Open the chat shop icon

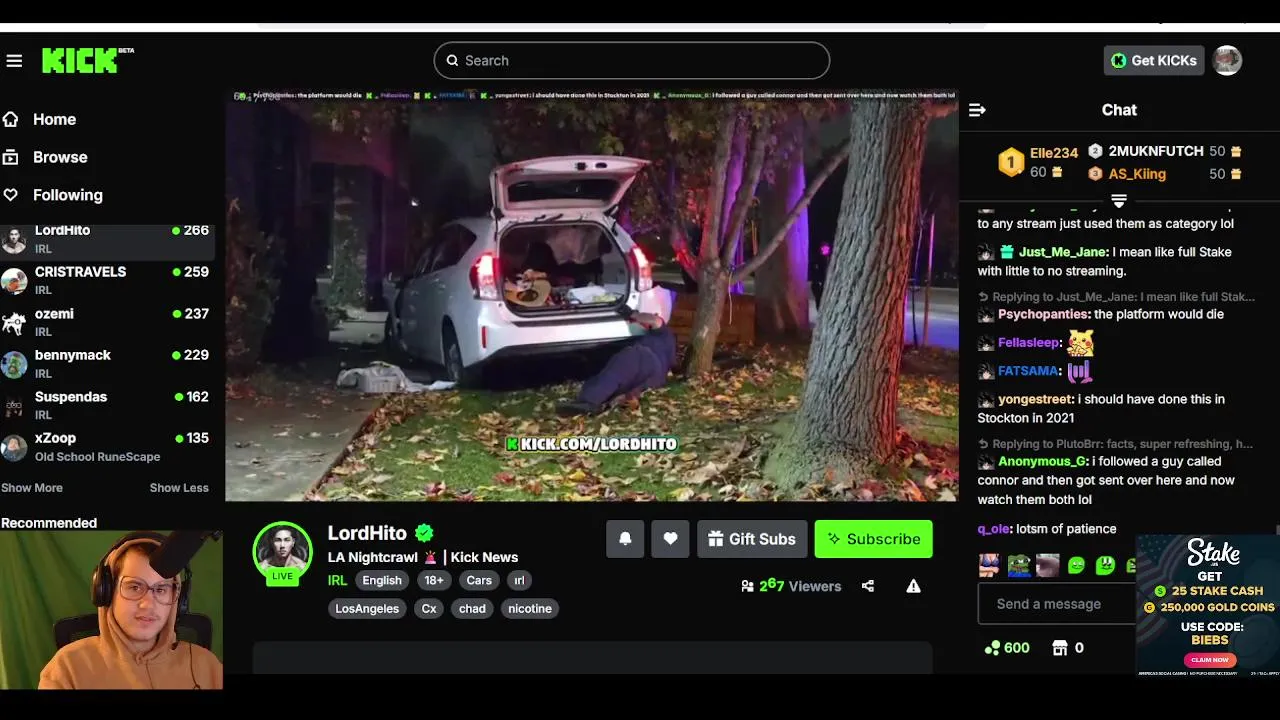(x=1060, y=648)
